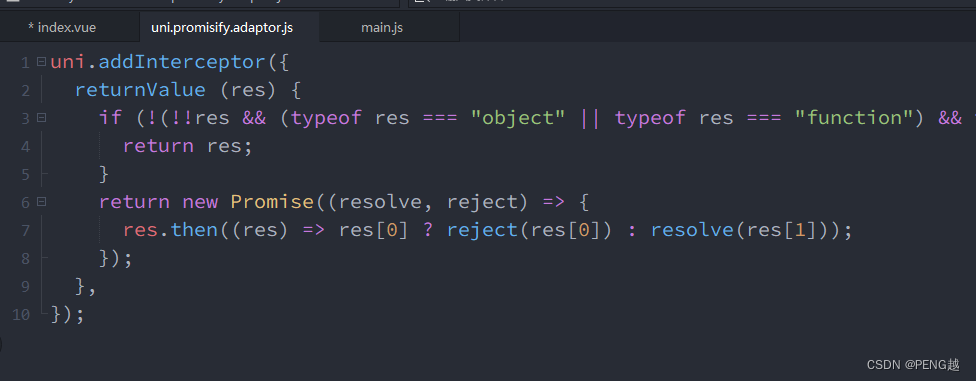Click the 'new' keyword on line 6
Image resolution: width=976 pixels, height=381 pixels.
point(200,202)
